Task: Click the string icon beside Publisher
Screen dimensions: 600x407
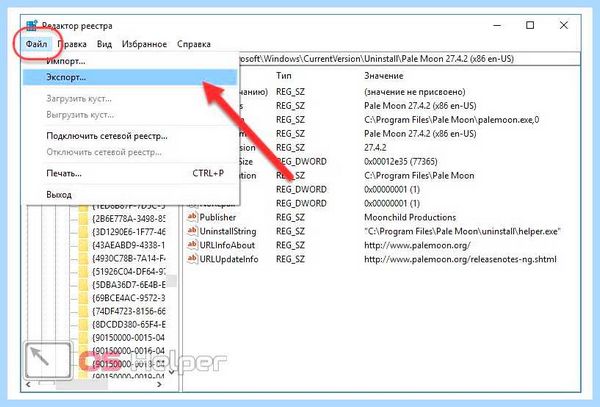Action: point(192,217)
